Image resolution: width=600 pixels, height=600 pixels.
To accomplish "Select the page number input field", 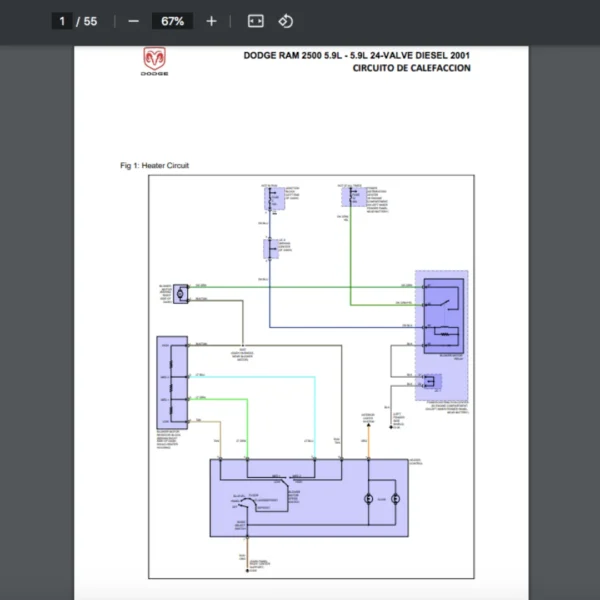I will pos(62,21).
